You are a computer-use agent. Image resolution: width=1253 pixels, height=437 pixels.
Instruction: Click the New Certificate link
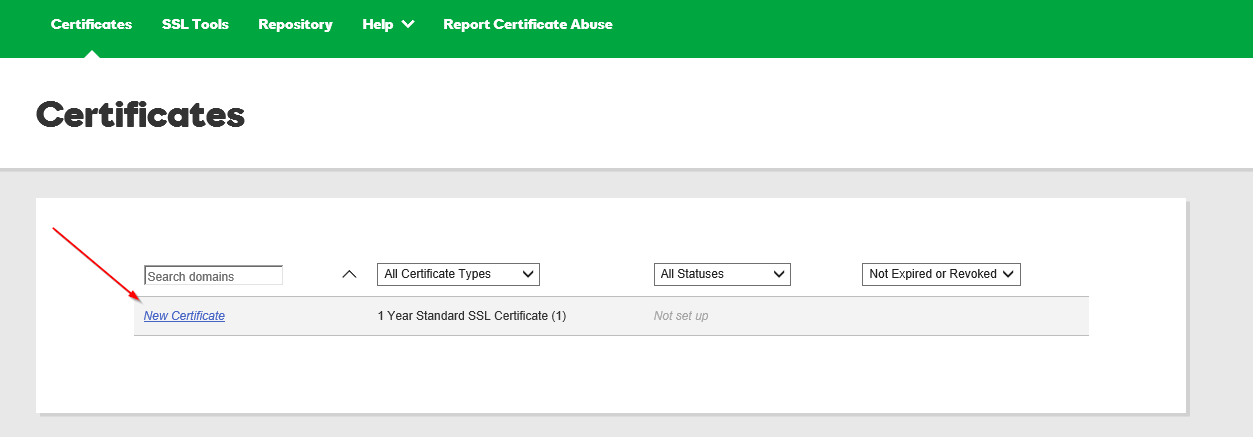click(184, 316)
